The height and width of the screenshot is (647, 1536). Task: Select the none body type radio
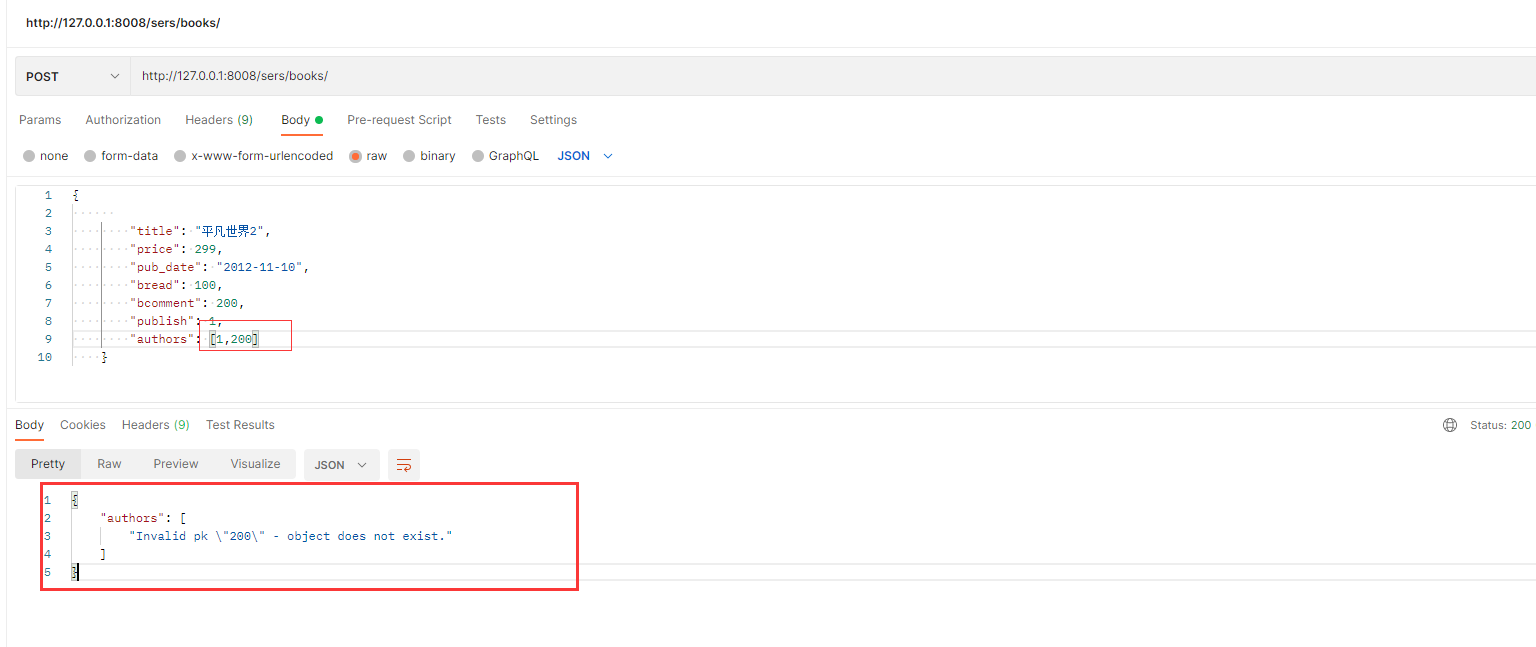(x=29, y=156)
